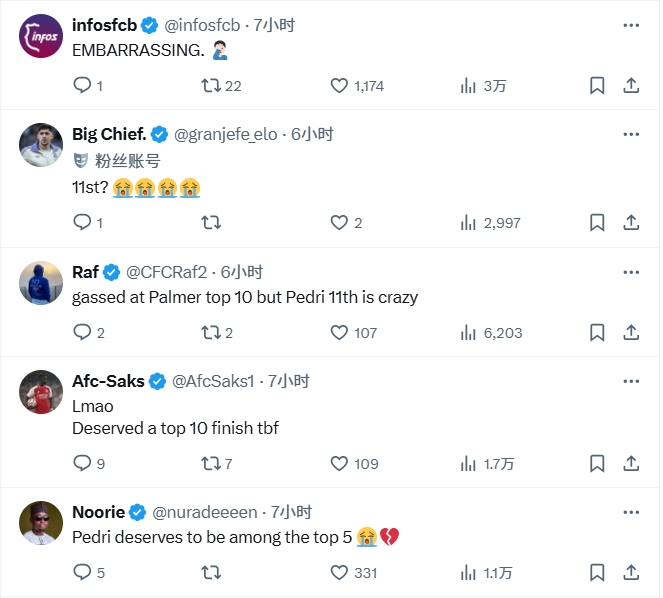View analytics on Raf's tweet

(468, 332)
